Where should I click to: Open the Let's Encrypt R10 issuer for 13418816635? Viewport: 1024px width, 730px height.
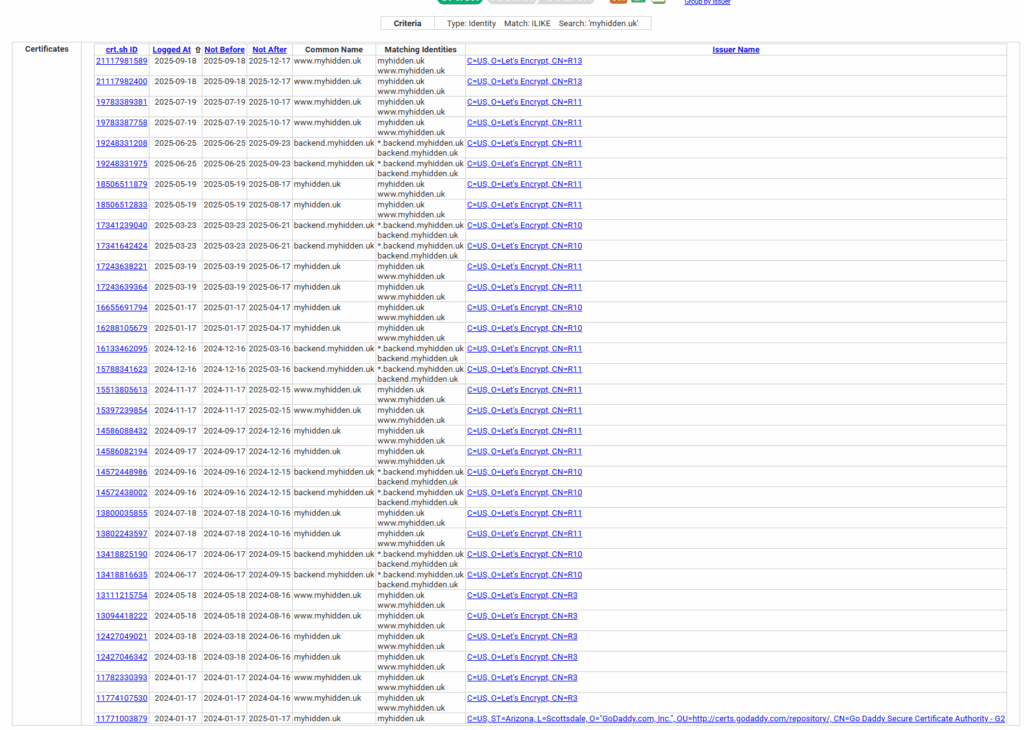click(x=524, y=575)
